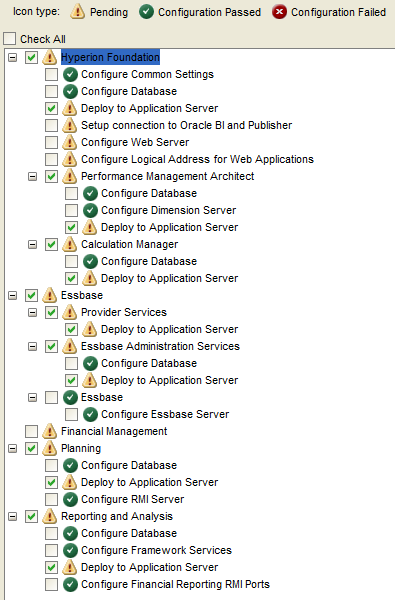
Task: Collapse the Planning tree node
Action: coord(13,448)
